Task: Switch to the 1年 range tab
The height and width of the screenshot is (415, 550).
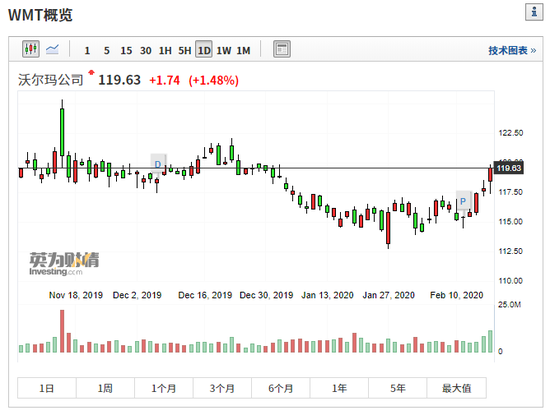Action: point(339,388)
